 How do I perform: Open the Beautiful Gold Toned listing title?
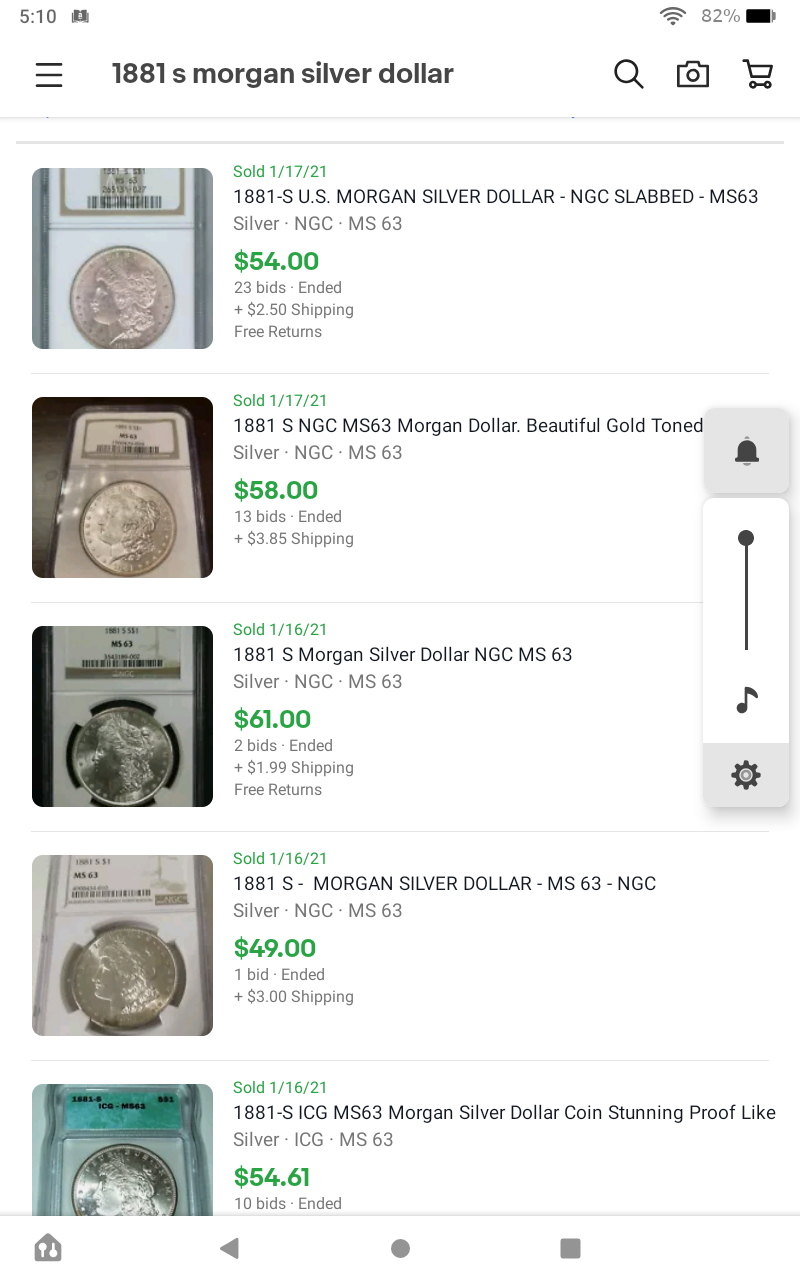tap(468, 426)
